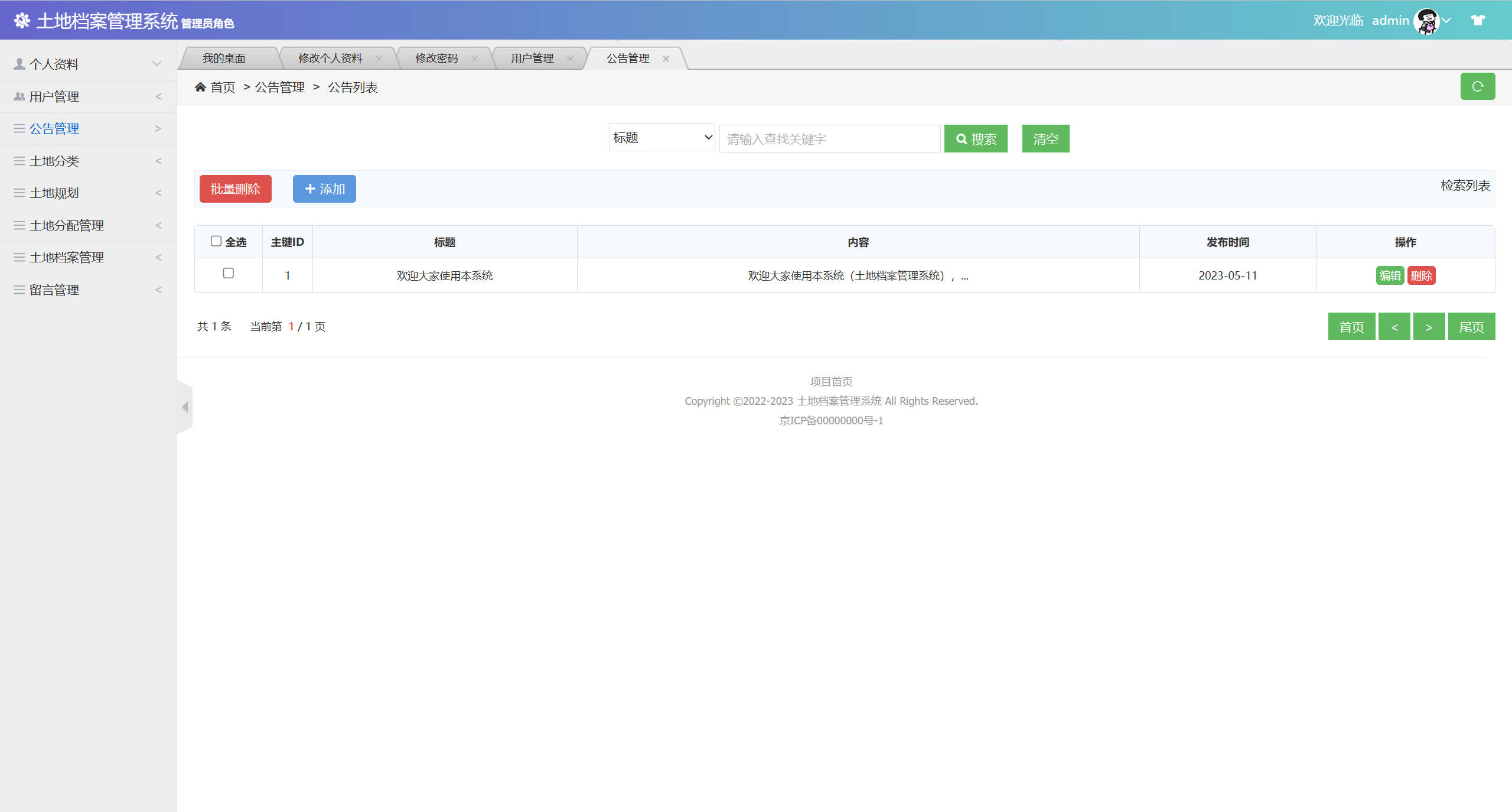Click the green refresh icon
This screenshot has height=812, width=1512.
(x=1478, y=86)
